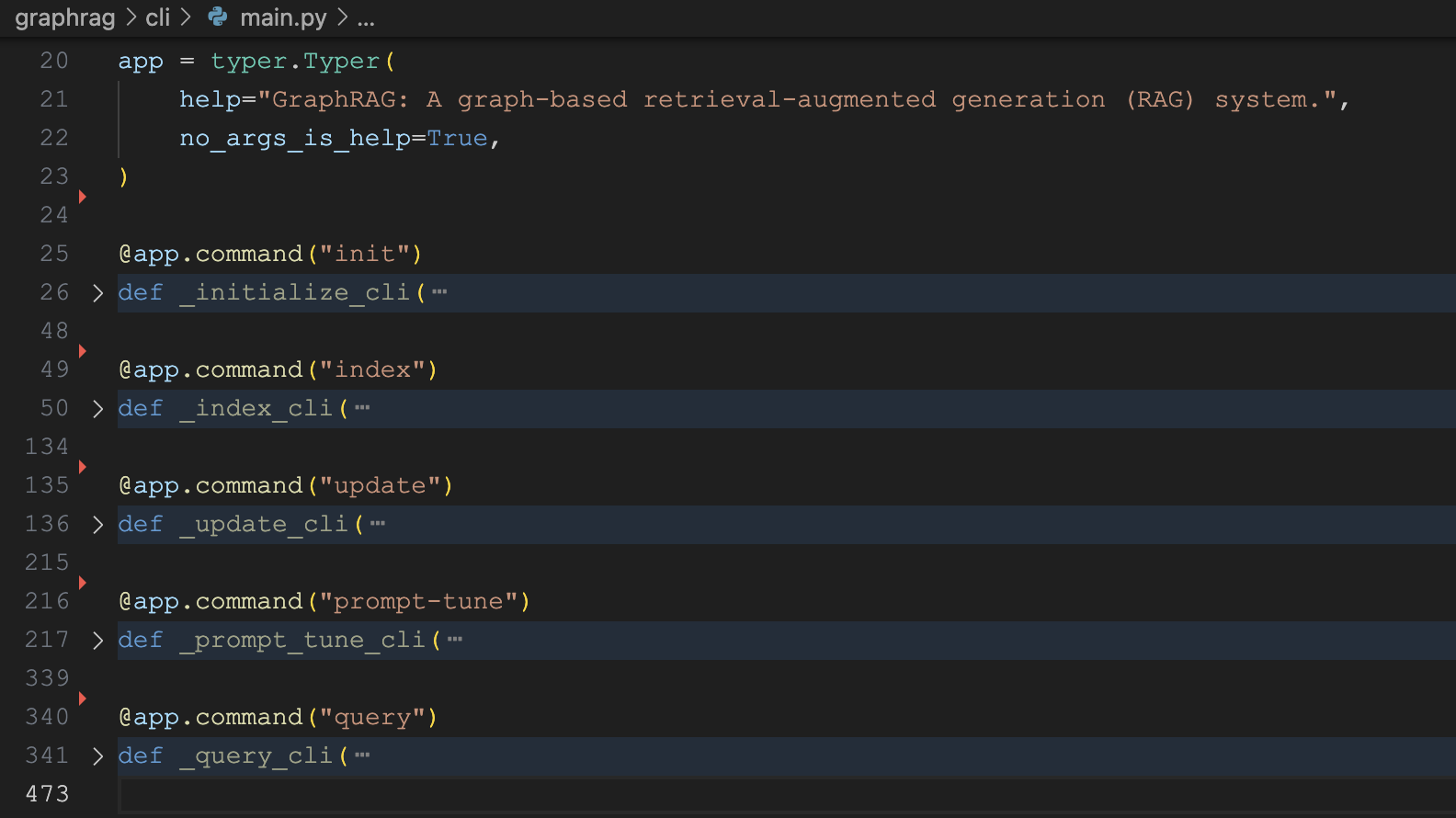Click the Python file icon in breadcrumb

click(x=218, y=17)
